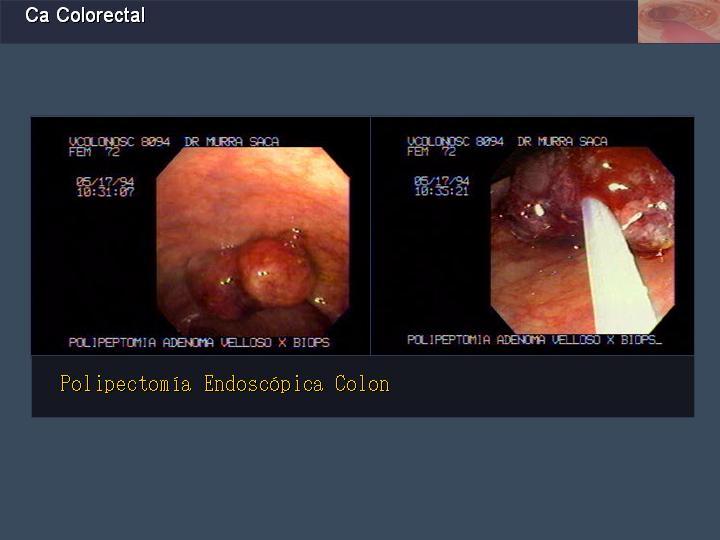The image size is (720, 540).
Task: Click the date 05/17/94 in the left image
Action: click(x=106, y=182)
